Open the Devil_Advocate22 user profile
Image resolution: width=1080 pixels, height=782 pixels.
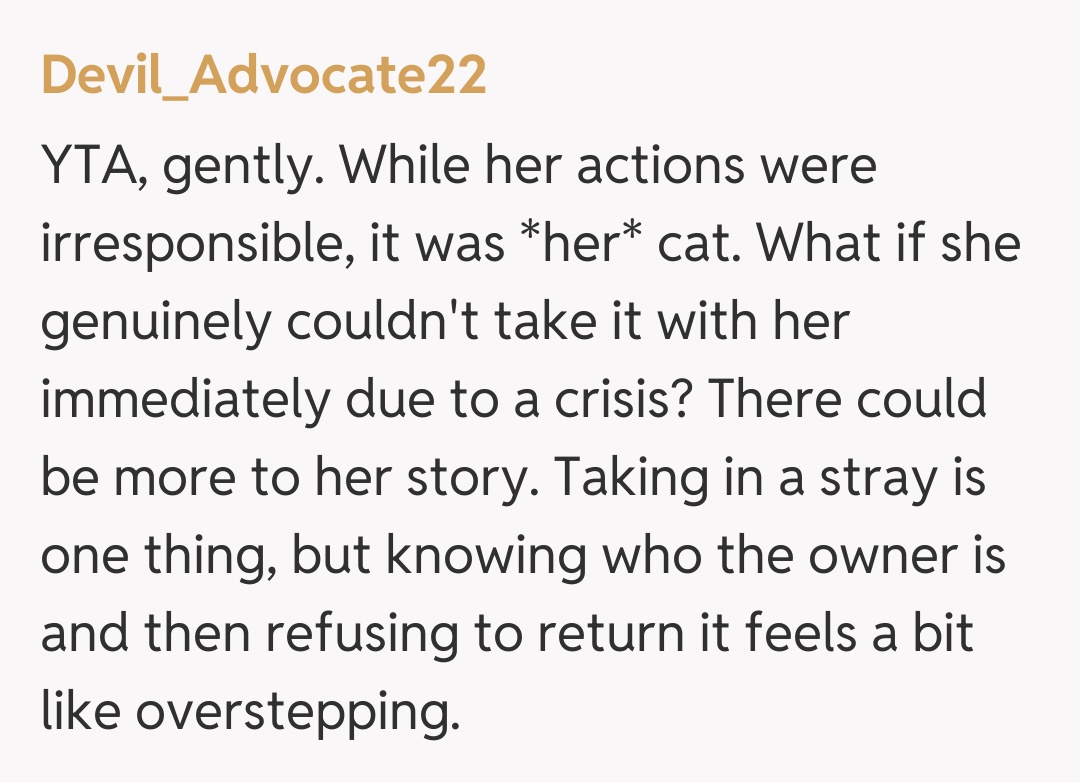[263, 77]
